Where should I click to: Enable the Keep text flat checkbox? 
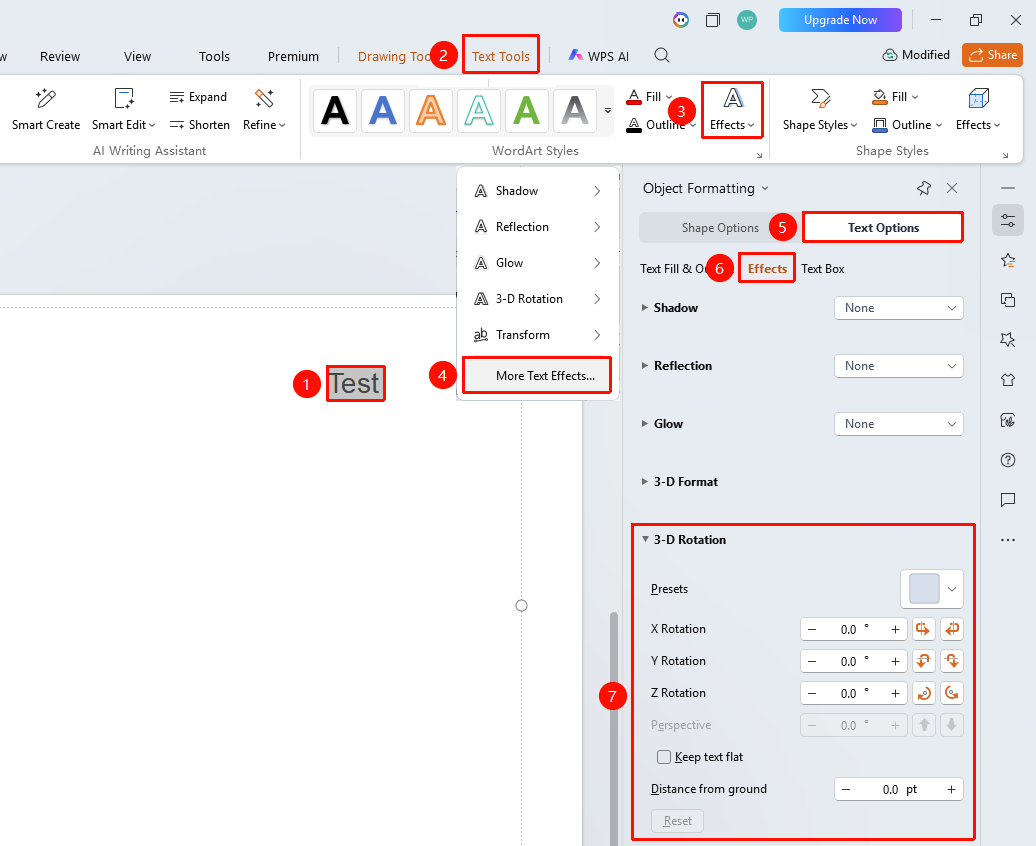(664, 757)
